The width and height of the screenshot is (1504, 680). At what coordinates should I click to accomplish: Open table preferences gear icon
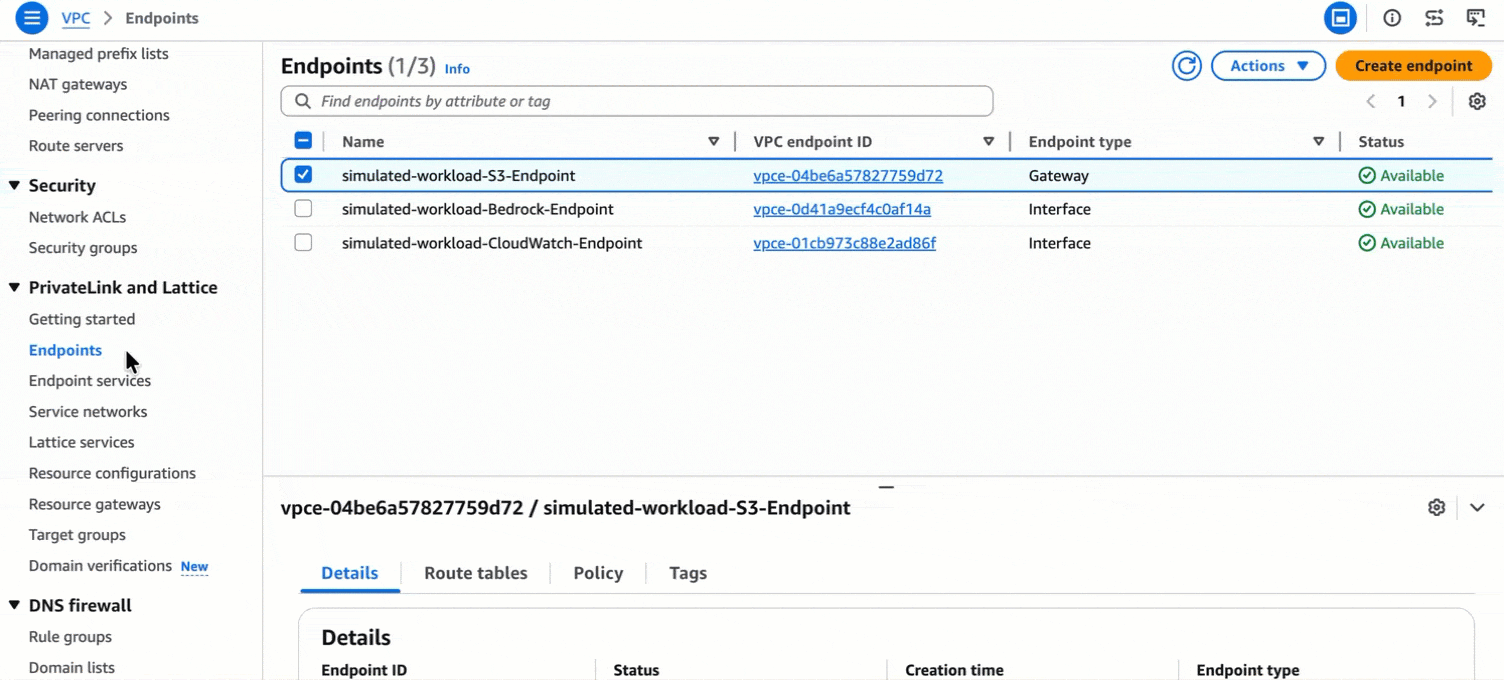pos(1476,101)
